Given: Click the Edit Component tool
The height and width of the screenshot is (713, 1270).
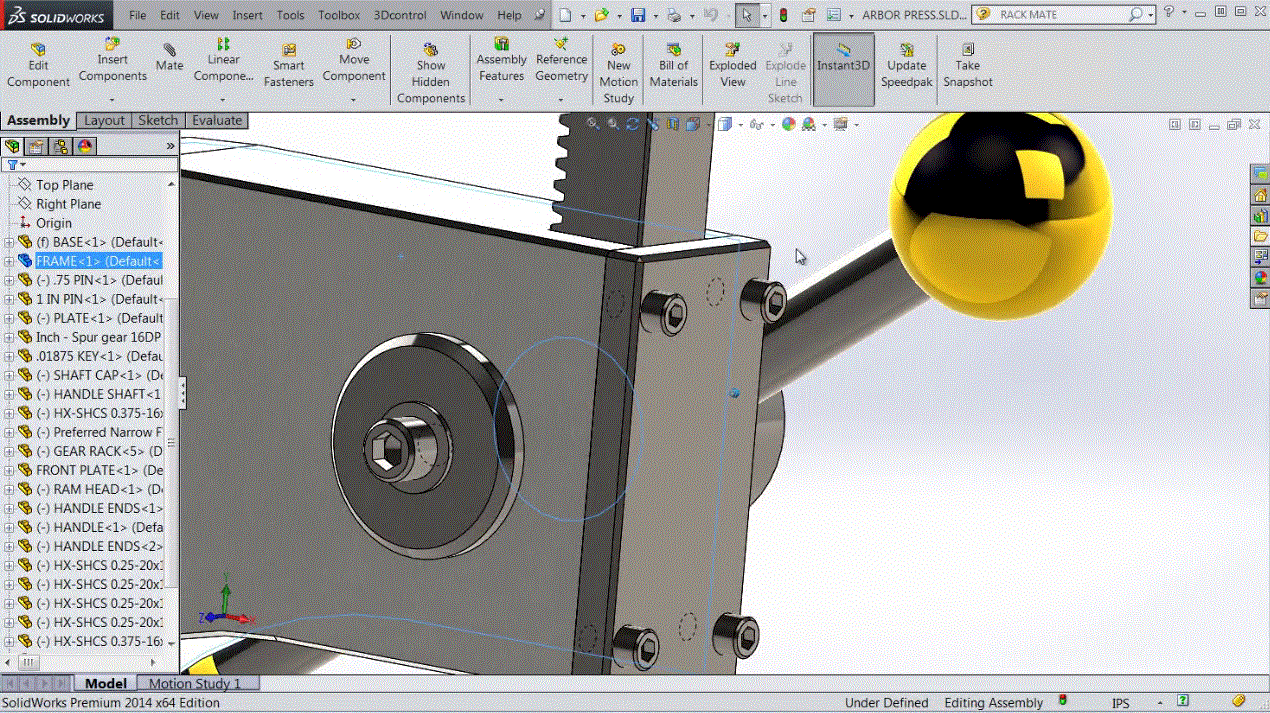Looking at the screenshot, I should tap(38, 66).
